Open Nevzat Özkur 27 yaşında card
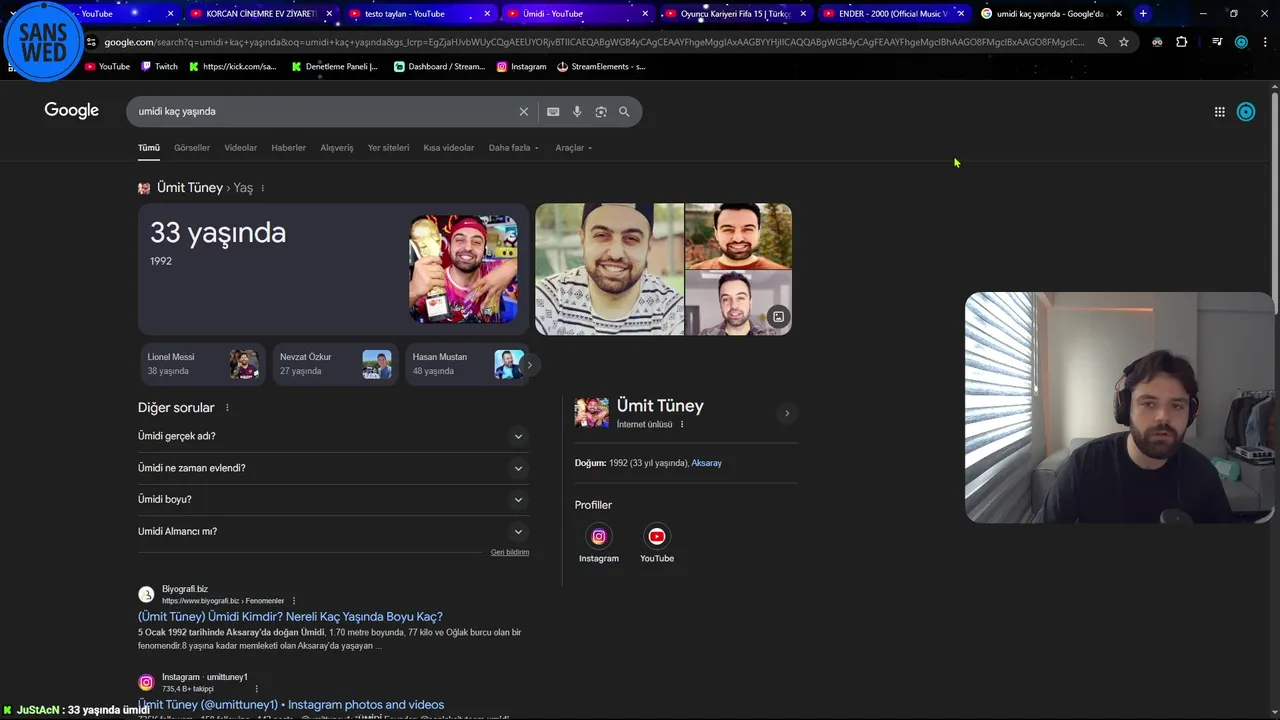Image resolution: width=1280 pixels, height=720 pixels. [335, 364]
